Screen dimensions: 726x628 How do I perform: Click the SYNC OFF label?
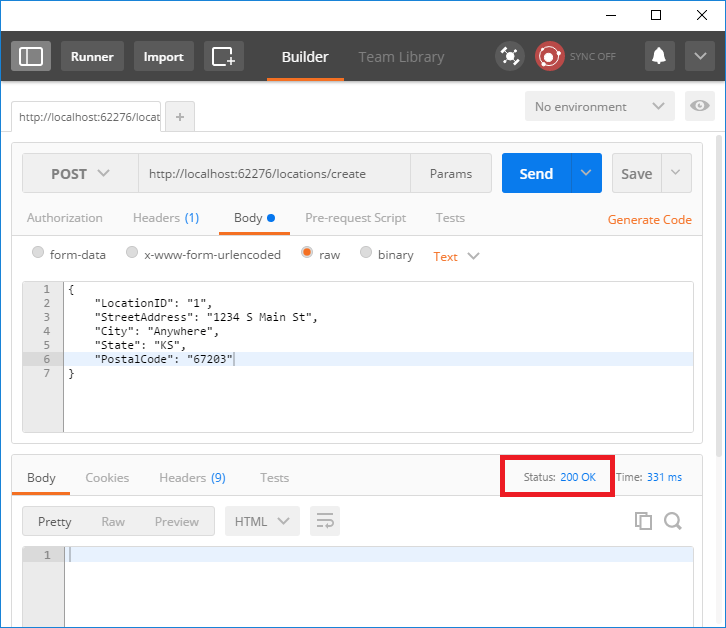click(593, 57)
